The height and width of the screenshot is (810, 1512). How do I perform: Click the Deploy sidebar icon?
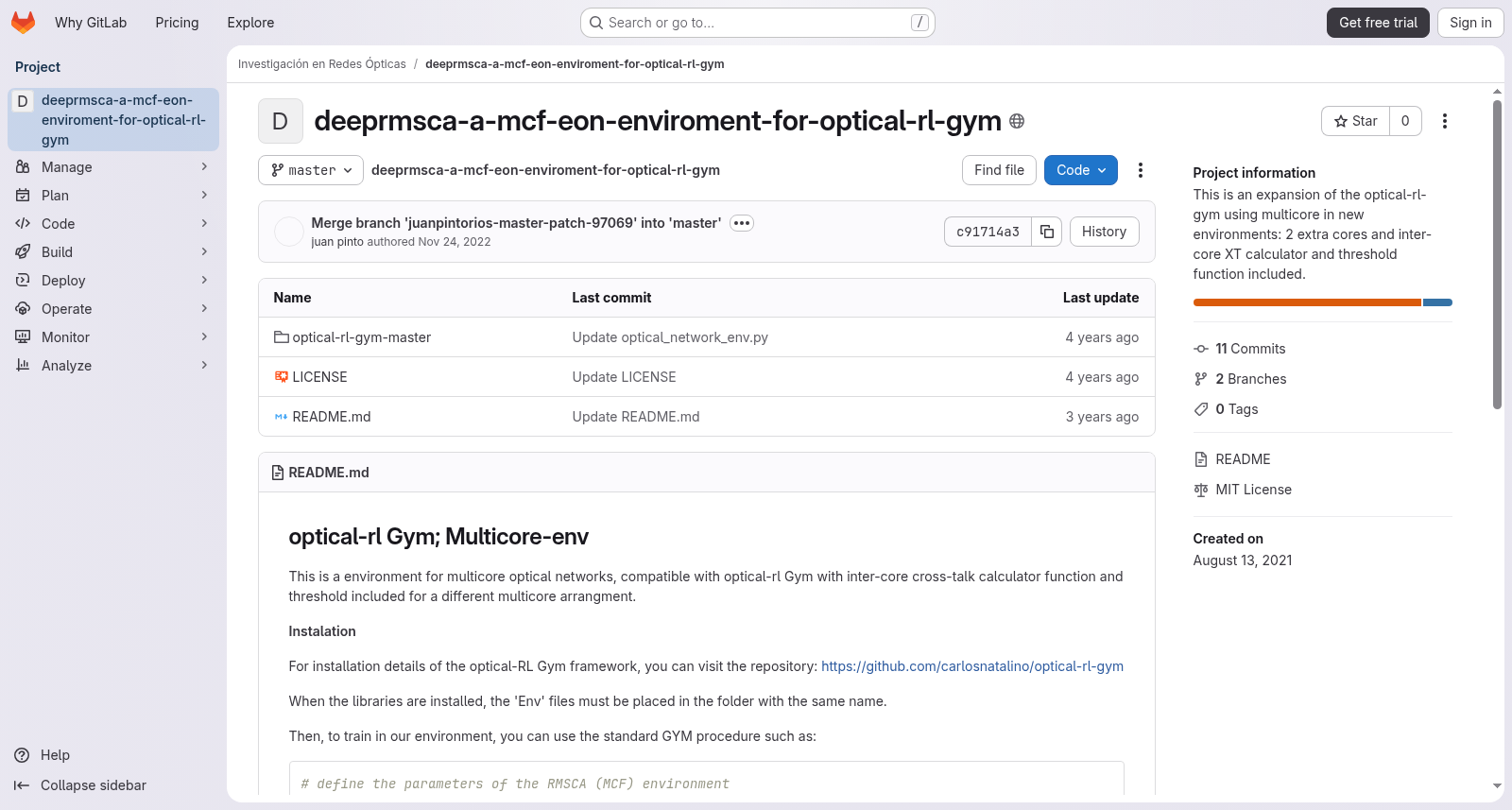coord(23,281)
